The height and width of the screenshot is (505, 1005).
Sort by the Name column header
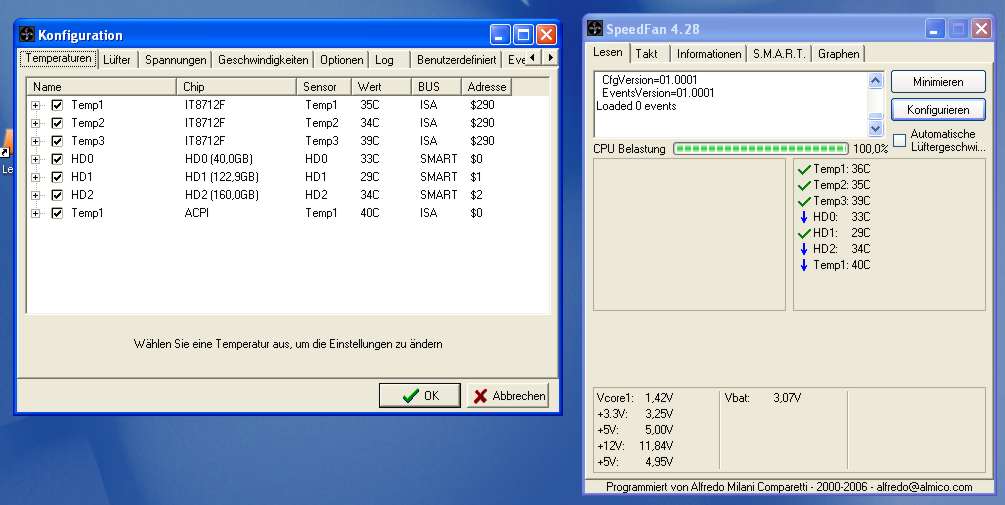[x=102, y=87]
